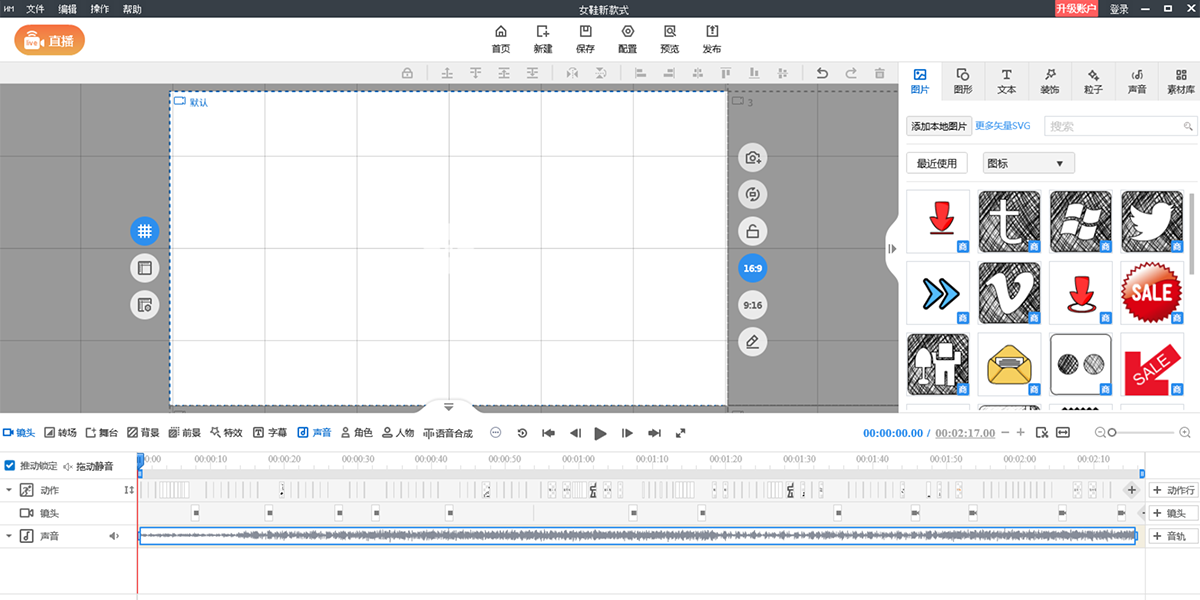Open the 操作 menu
The image size is (1200, 600).
[x=99, y=9]
